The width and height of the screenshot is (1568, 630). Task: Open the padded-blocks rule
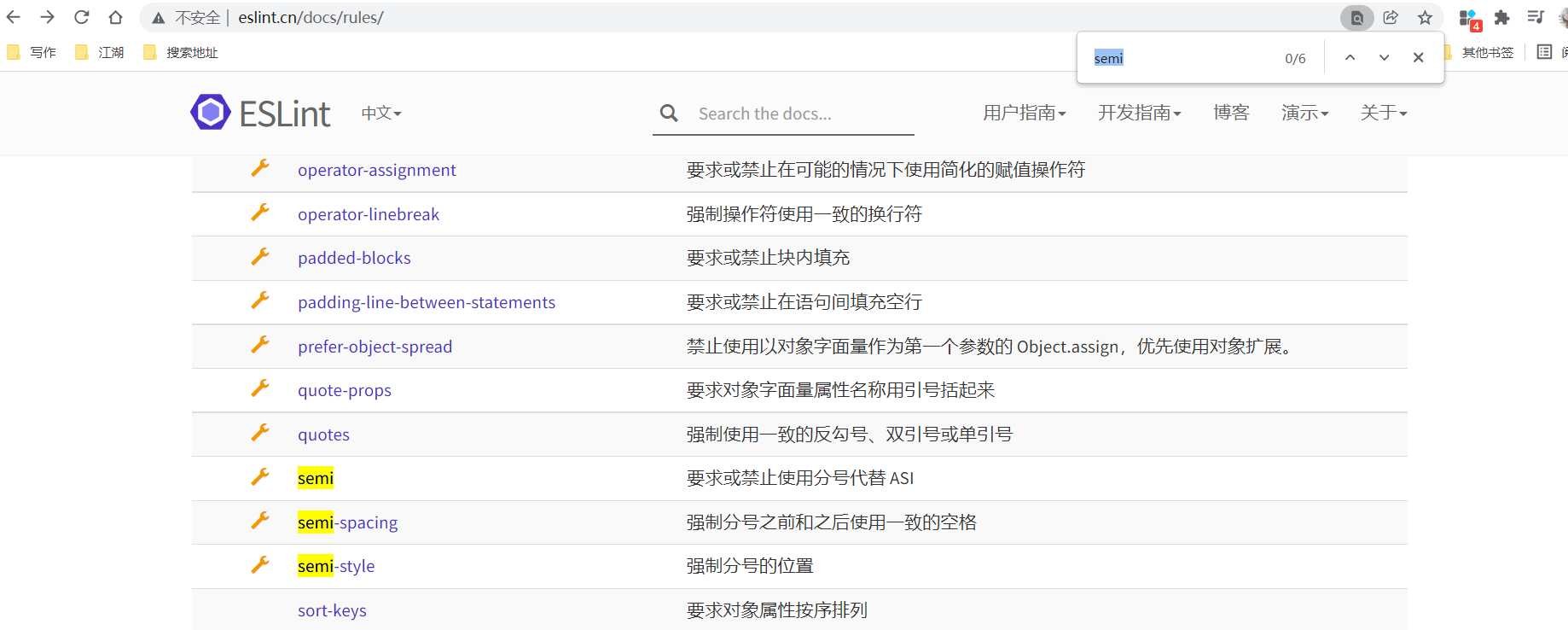(x=354, y=258)
